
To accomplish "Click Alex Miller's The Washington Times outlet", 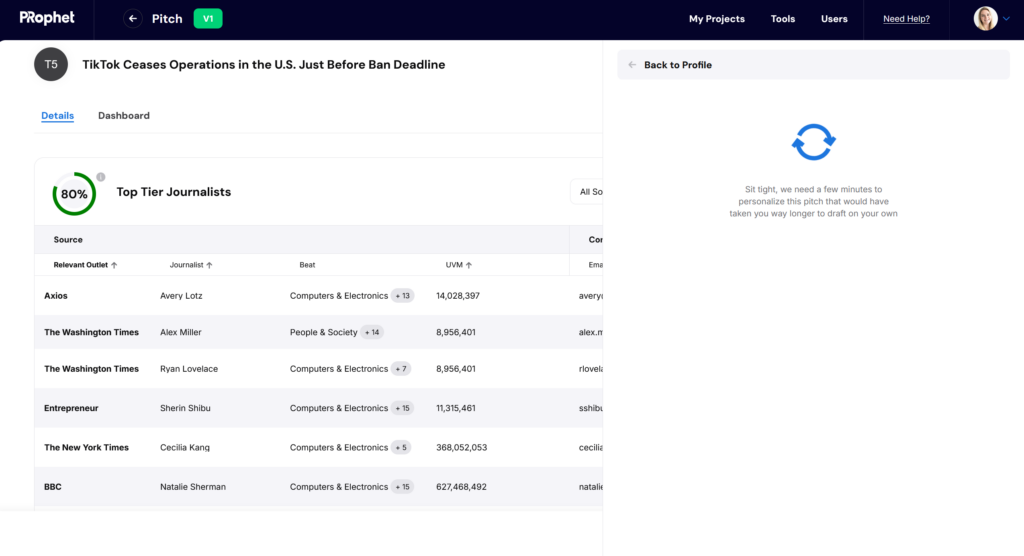I will pos(91,332).
